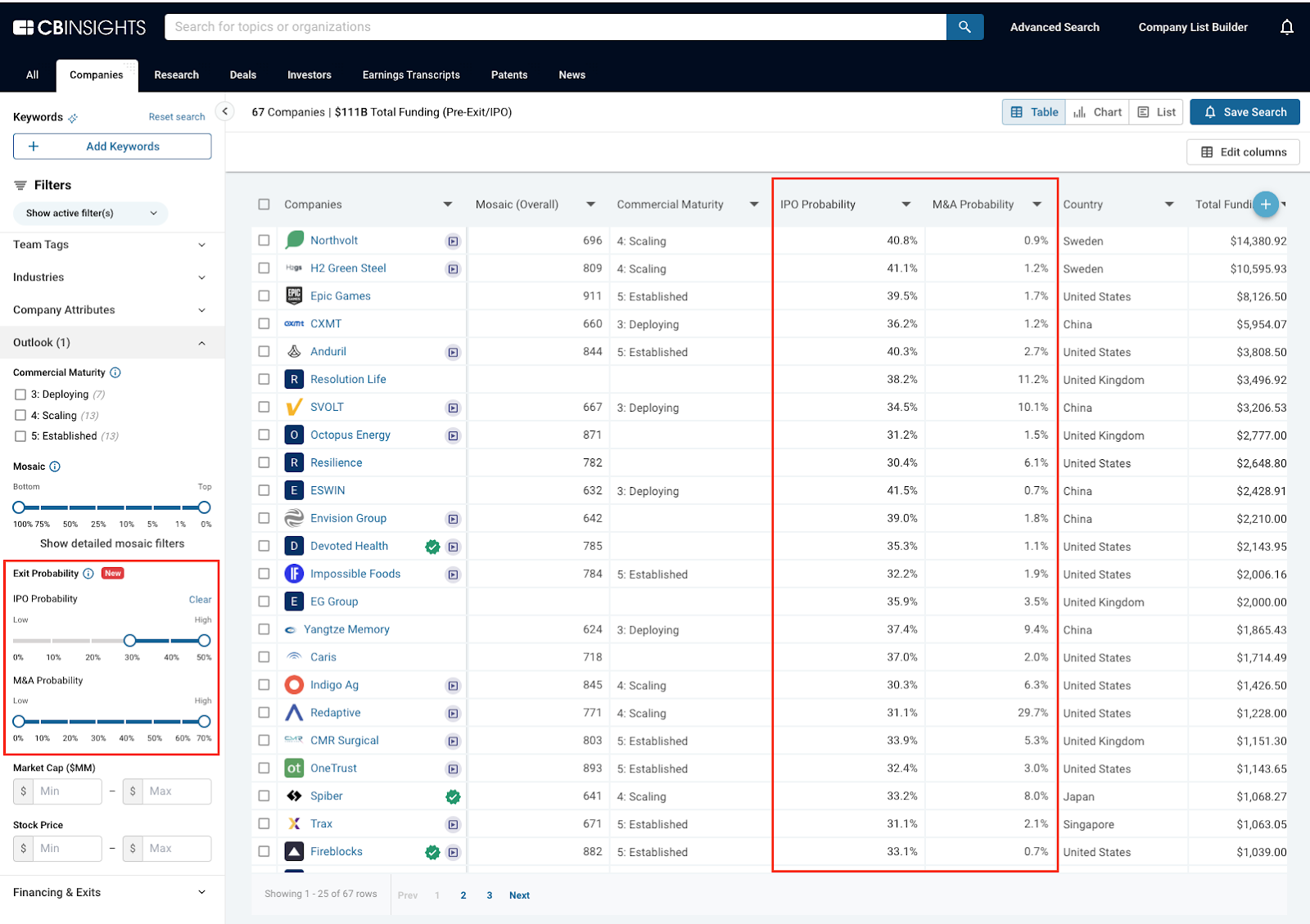This screenshot has height=924, width=1310.
Task: Click the info icon next to Mosaic
Action: pos(55,467)
